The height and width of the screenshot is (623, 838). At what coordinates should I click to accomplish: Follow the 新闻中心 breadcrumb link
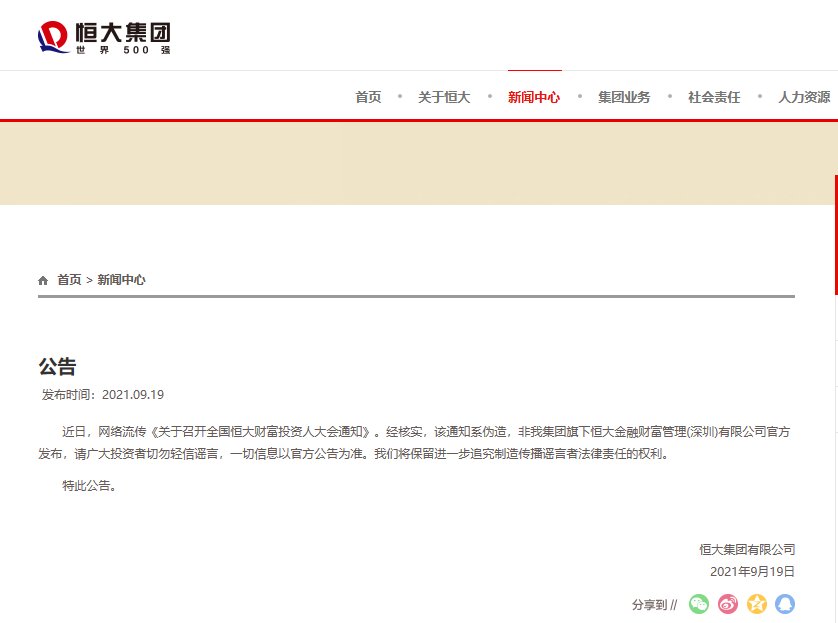tap(121, 280)
